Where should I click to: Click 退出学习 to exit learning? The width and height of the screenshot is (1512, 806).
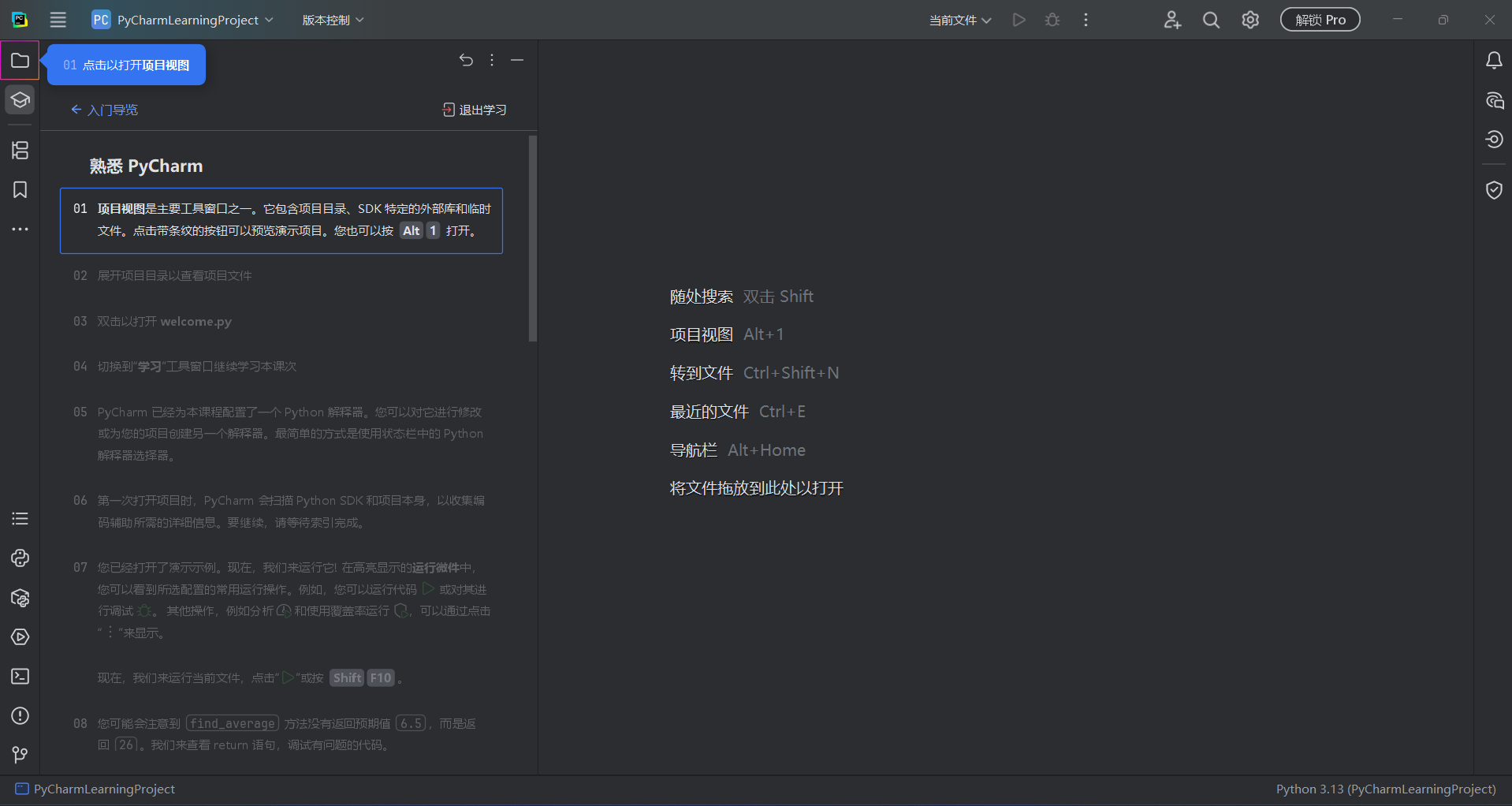[x=474, y=110]
